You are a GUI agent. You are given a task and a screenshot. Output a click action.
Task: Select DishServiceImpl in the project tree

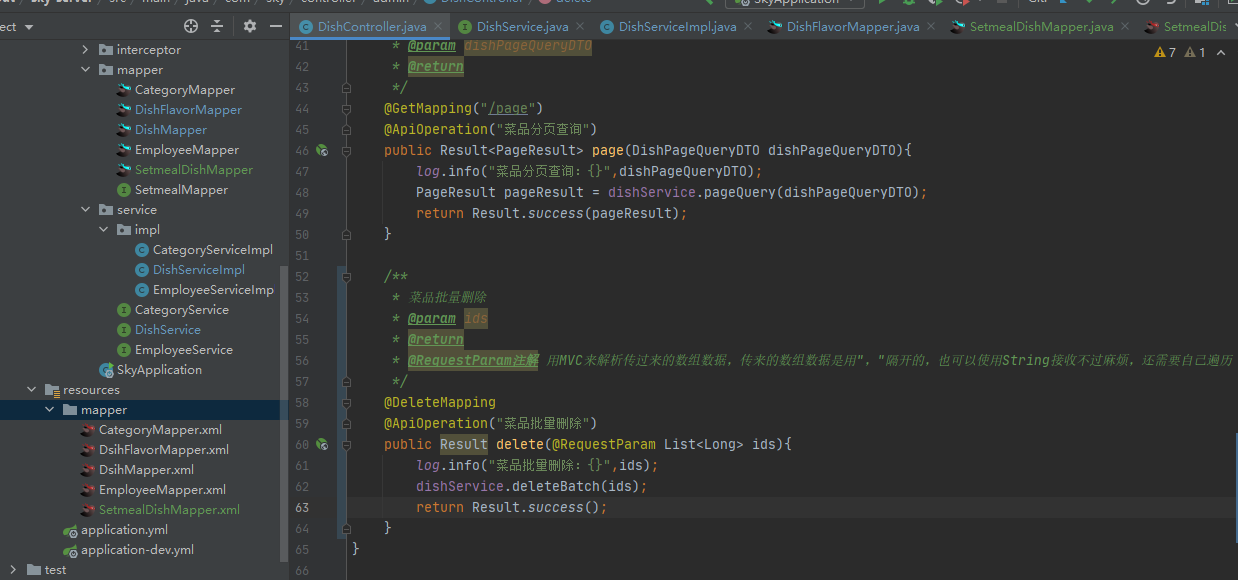[199, 270]
